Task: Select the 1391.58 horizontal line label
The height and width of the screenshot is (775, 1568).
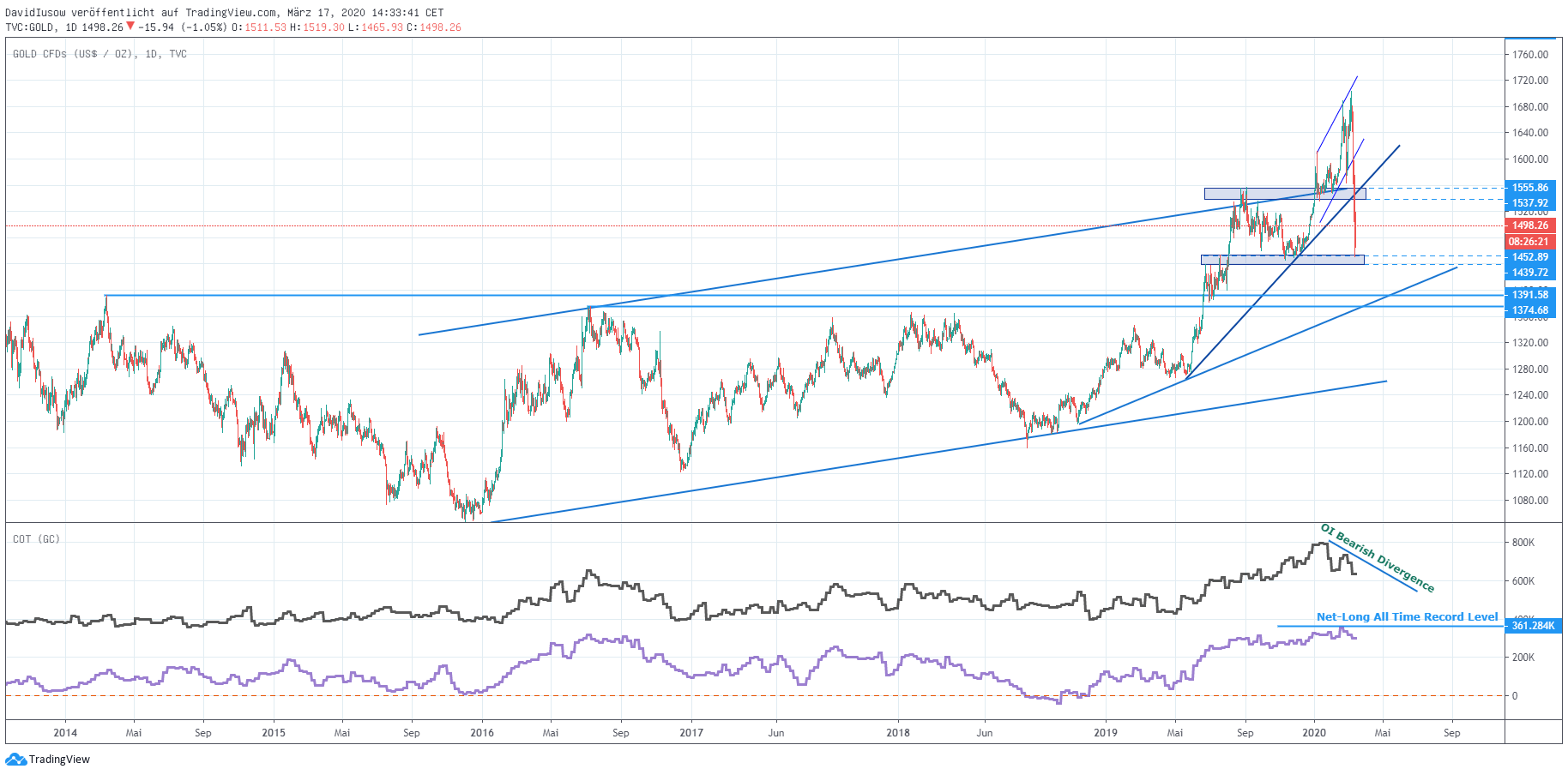Action: [x=1530, y=295]
